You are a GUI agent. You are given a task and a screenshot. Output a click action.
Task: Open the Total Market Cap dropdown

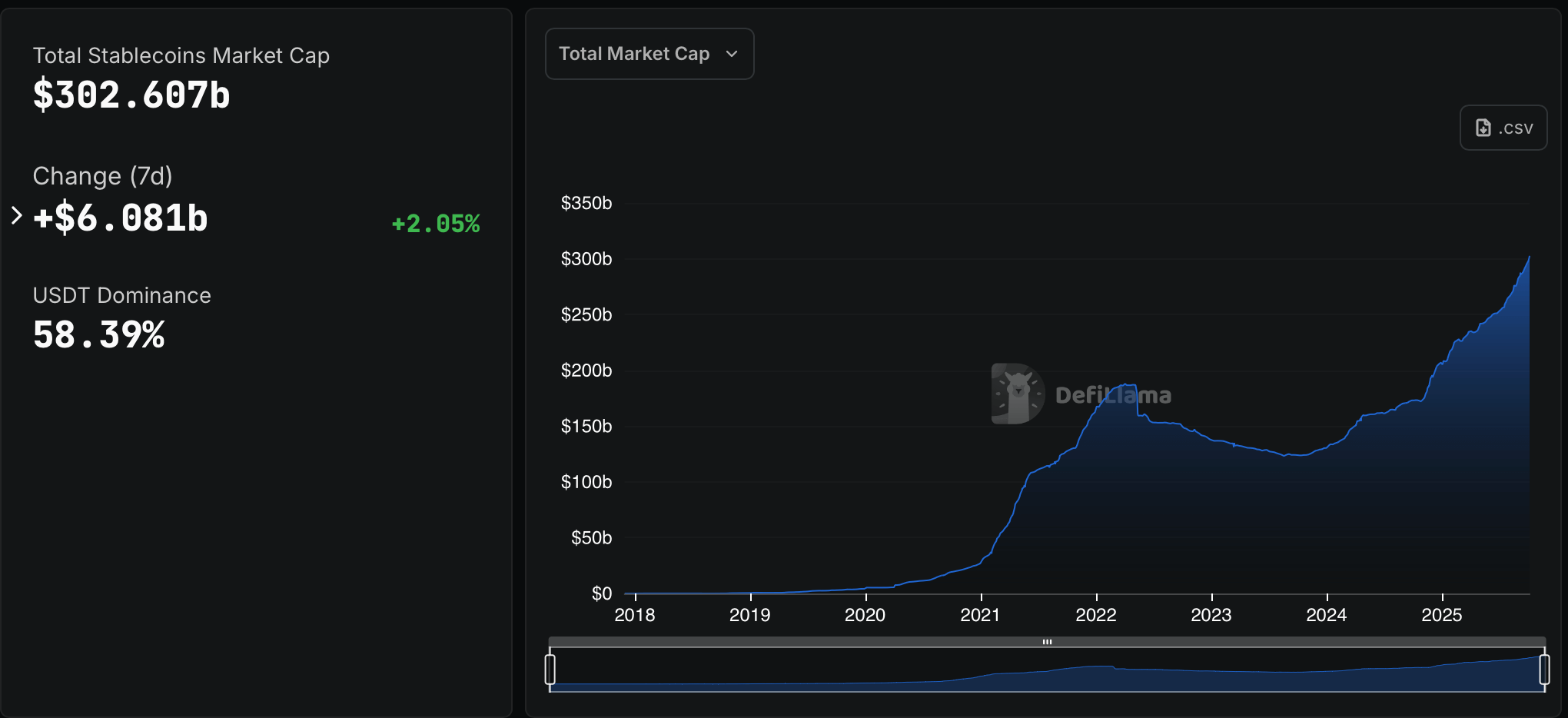tap(649, 54)
